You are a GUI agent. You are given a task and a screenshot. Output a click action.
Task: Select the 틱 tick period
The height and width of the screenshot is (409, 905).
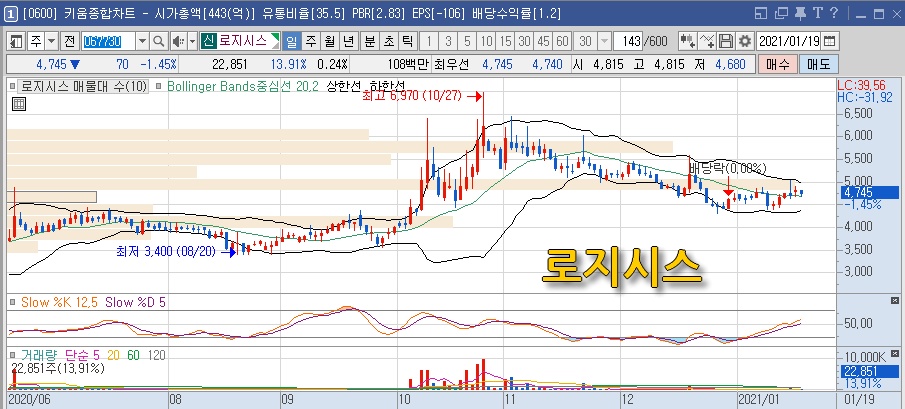coord(407,41)
